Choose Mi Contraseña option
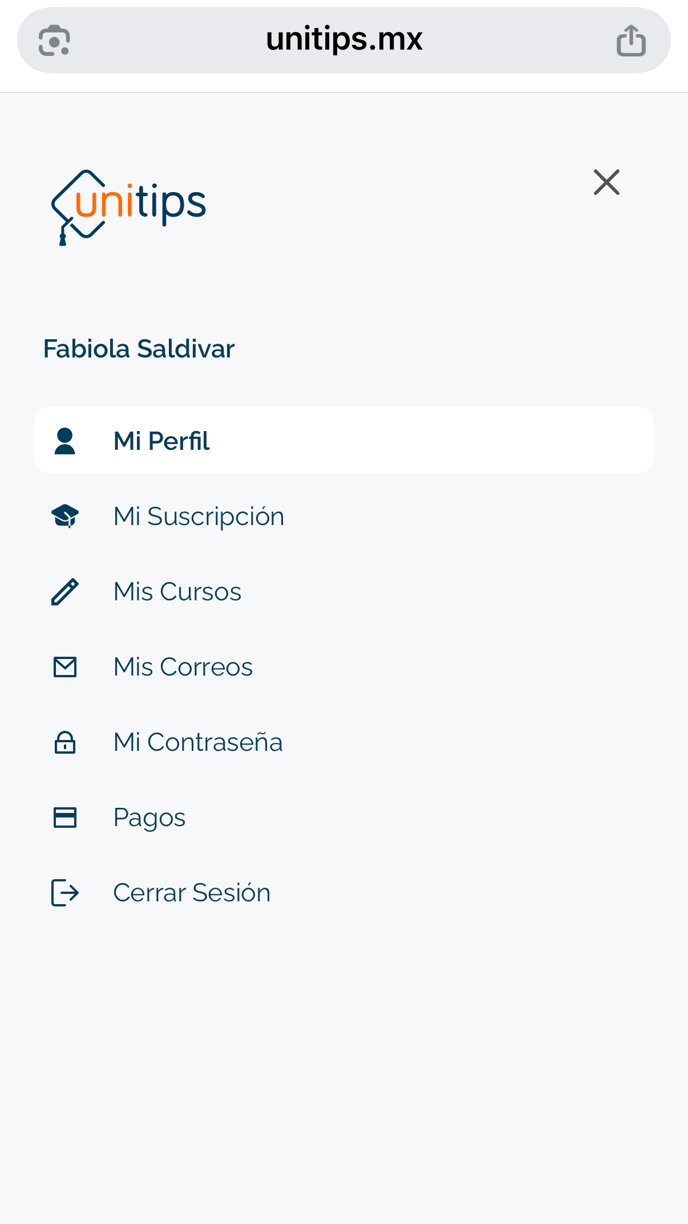 pos(198,742)
